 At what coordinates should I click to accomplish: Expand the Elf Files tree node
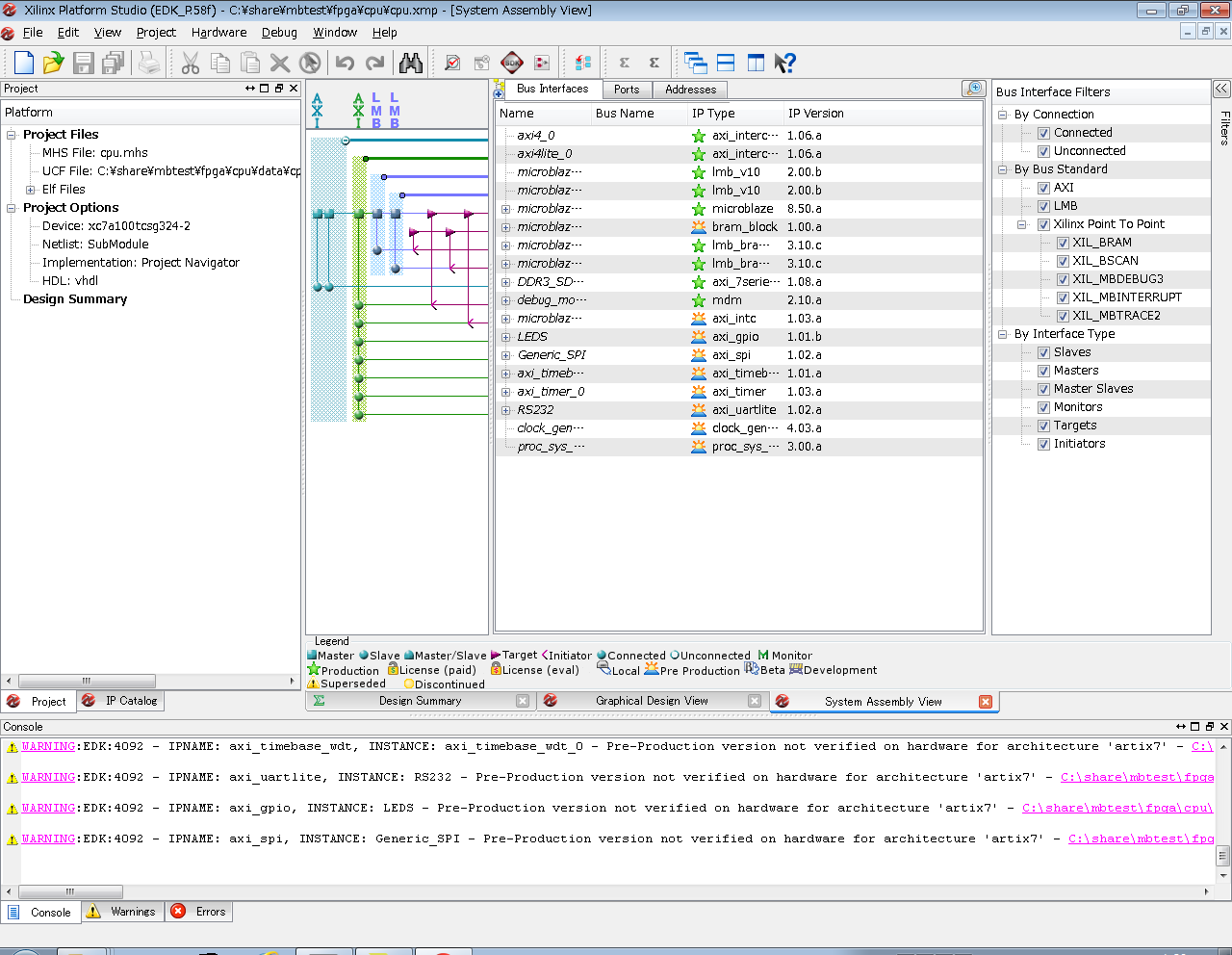tap(31, 190)
